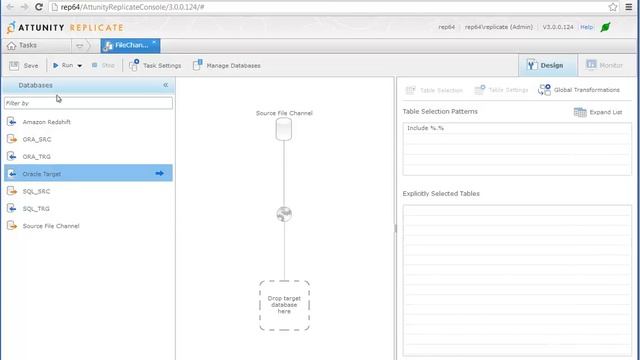
Task: Click the ORA_TRG target icon
Action: pyautogui.click(x=12, y=156)
